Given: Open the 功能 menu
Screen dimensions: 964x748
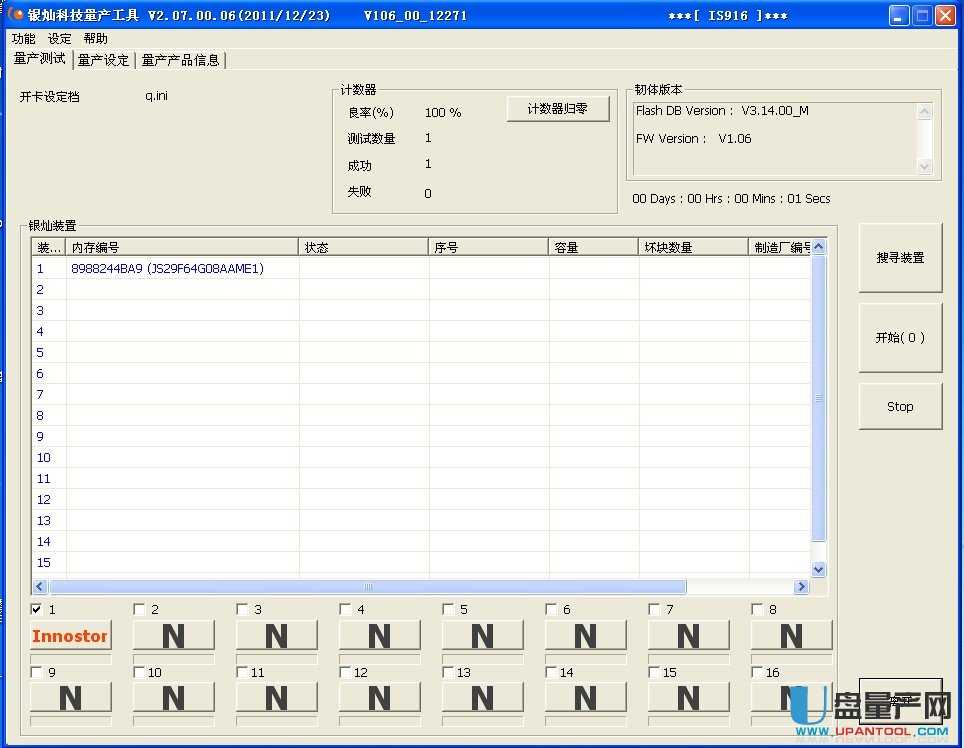Looking at the screenshot, I should (x=23, y=38).
